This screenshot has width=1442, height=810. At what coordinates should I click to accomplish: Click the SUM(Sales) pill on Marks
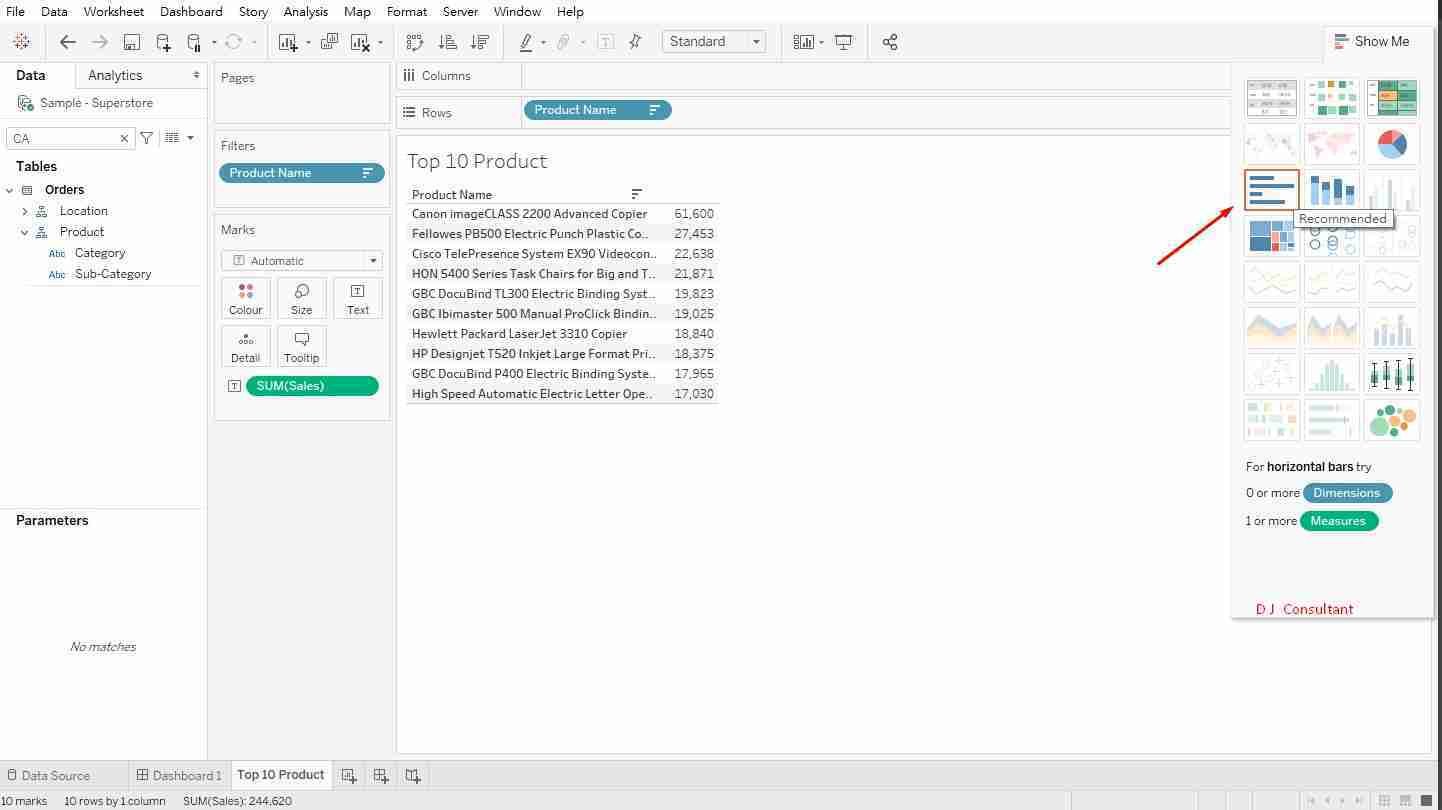(x=311, y=386)
